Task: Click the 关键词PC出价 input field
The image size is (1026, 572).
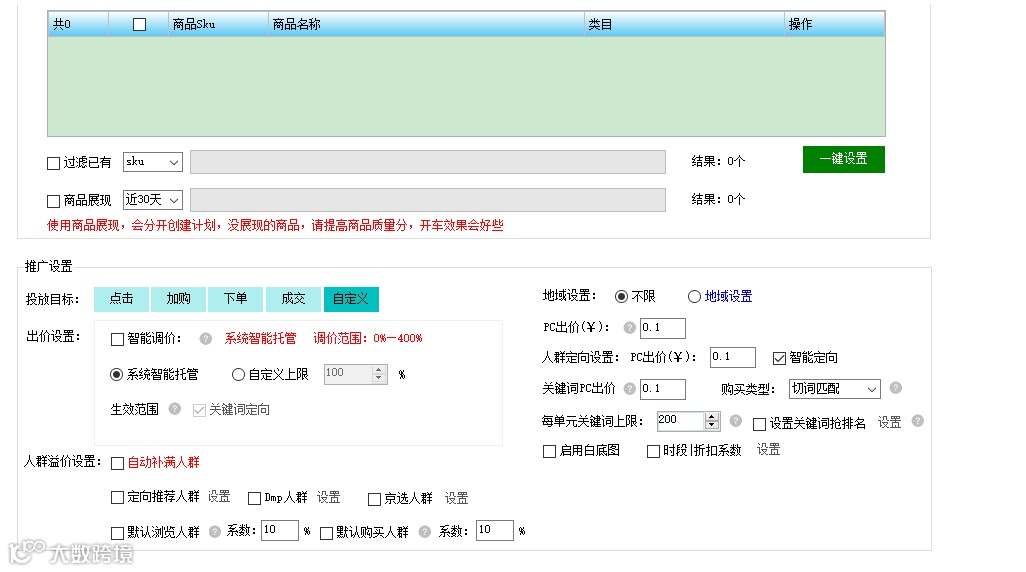Action: tap(662, 389)
